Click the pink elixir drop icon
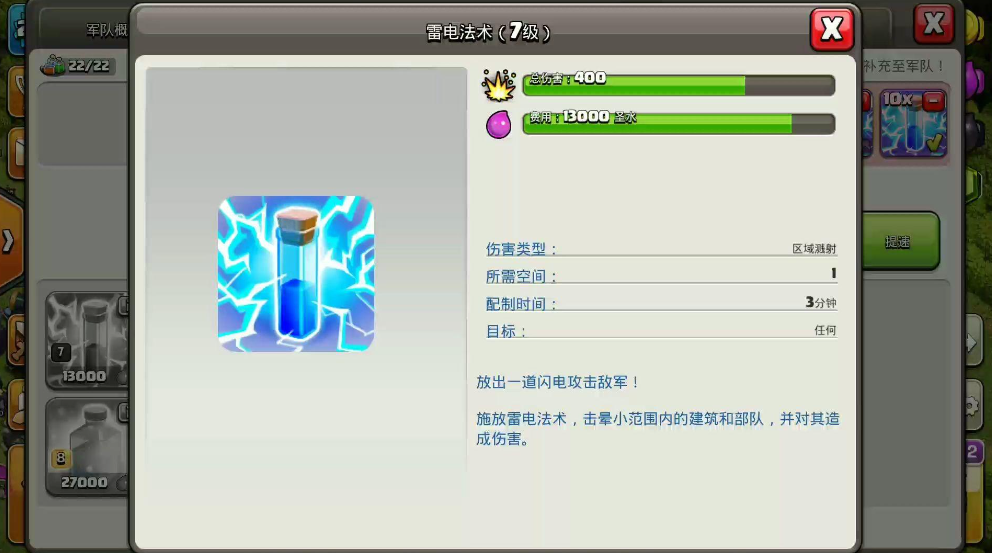 [498, 124]
